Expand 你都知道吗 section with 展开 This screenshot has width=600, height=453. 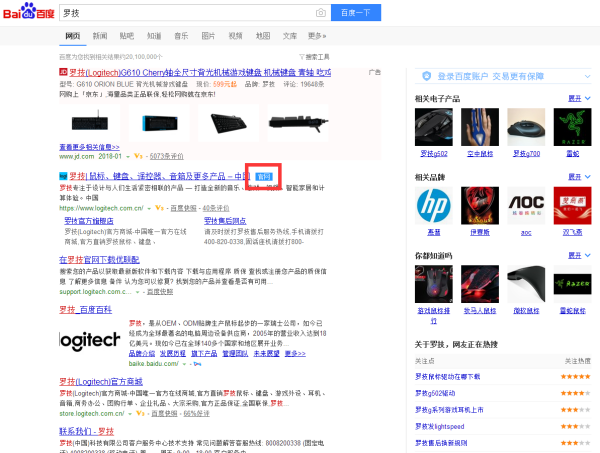tap(579, 256)
